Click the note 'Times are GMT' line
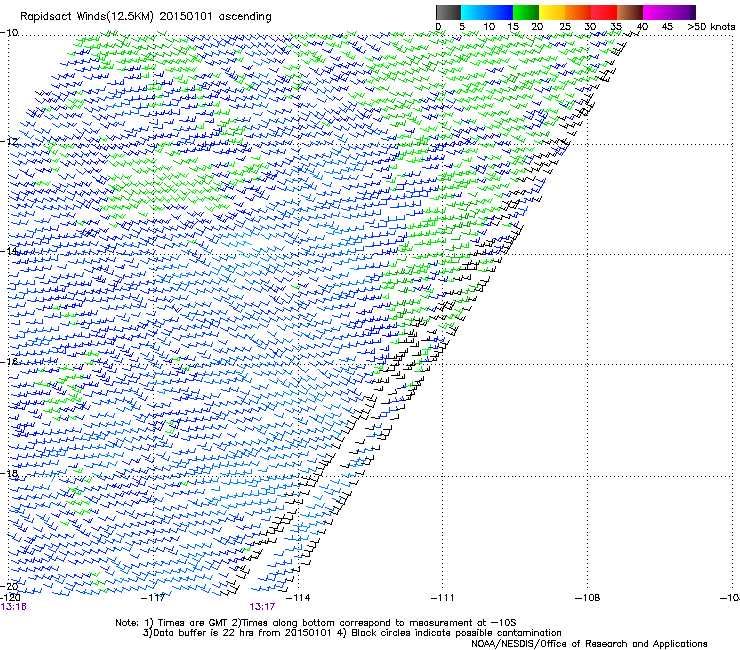The width and height of the screenshot is (740, 650). (316, 623)
